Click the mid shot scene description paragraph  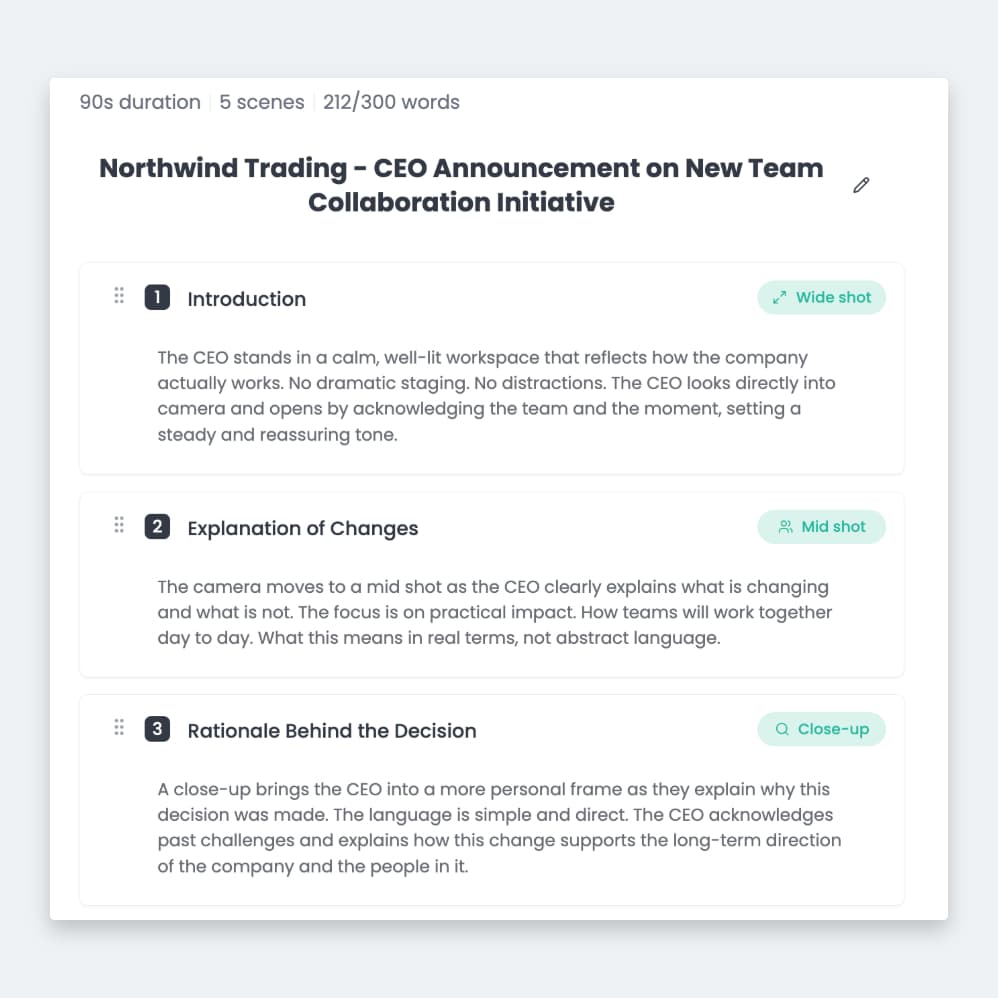click(495, 612)
